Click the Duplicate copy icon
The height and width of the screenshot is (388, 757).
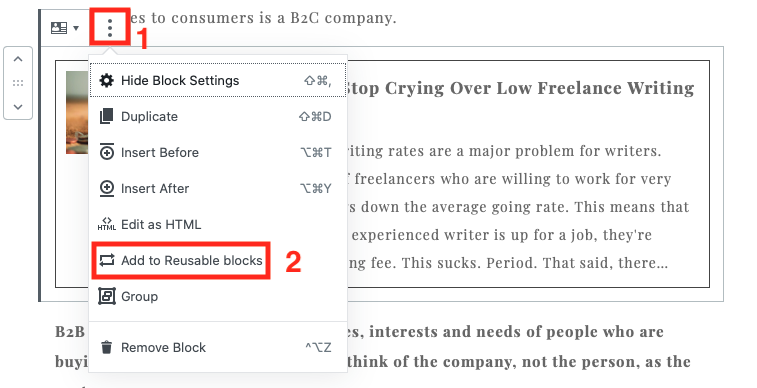(106, 116)
